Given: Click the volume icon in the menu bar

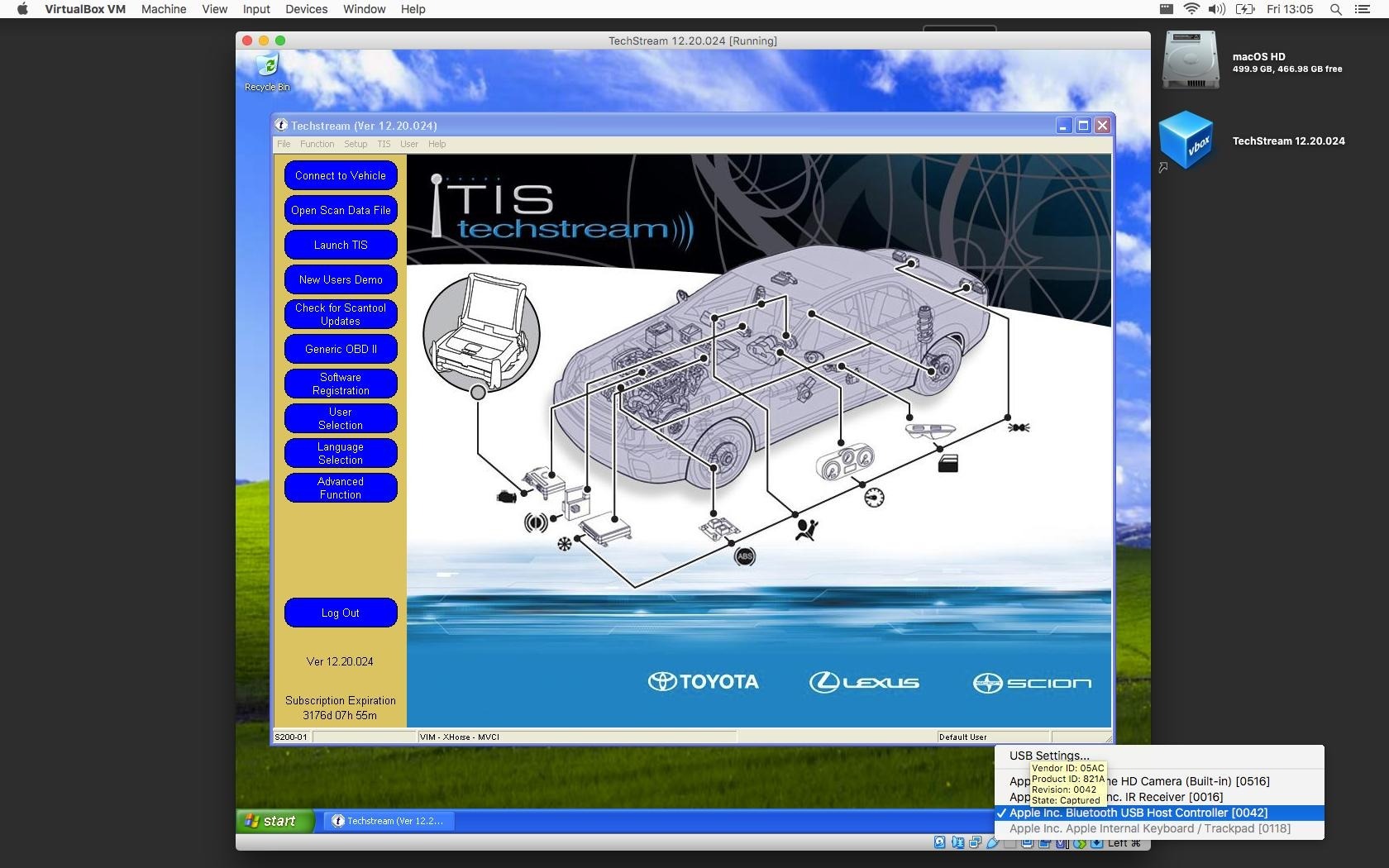Looking at the screenshot, I should 1216,9.
